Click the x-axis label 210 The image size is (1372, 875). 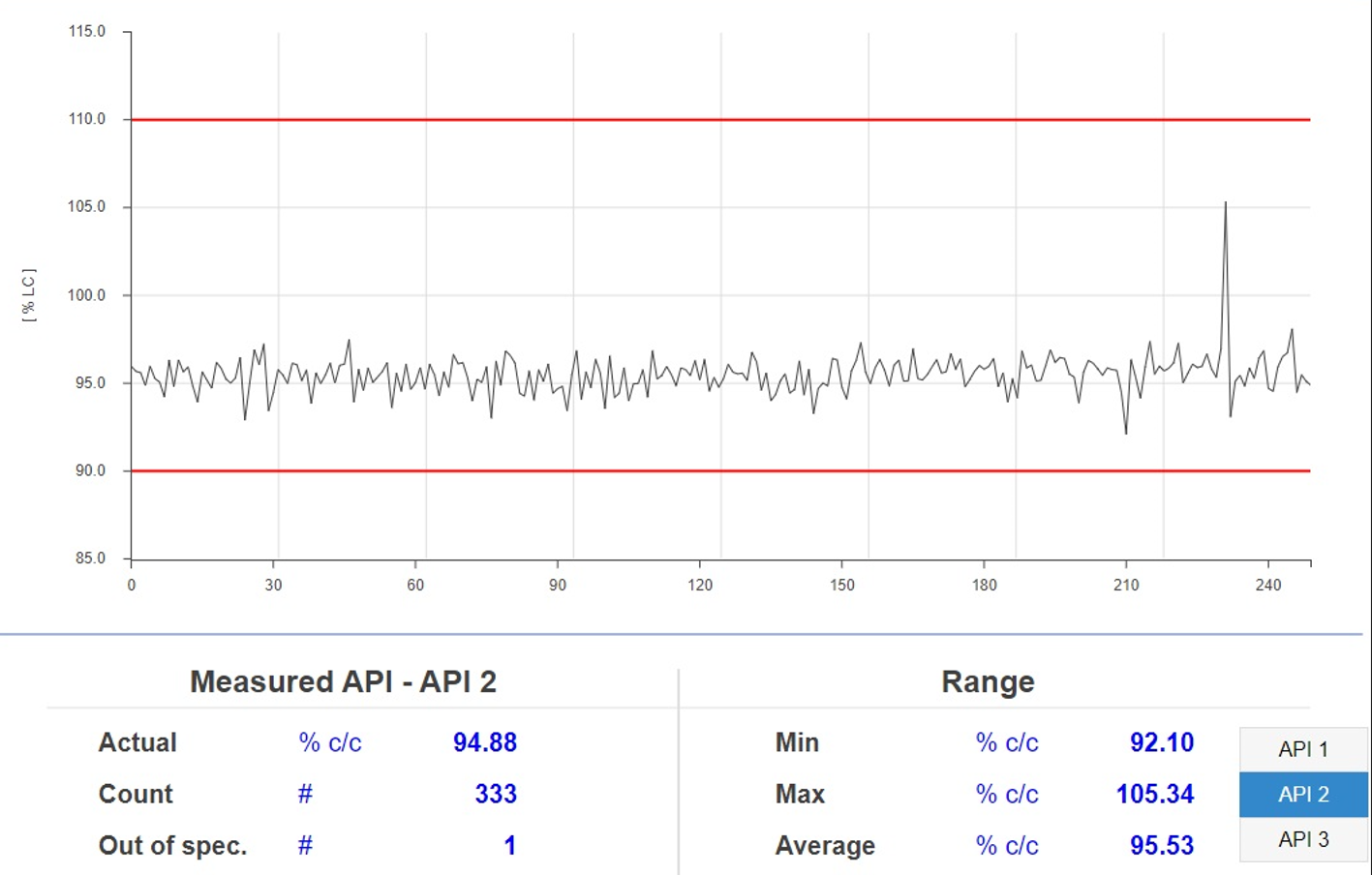click(1126, 585)
